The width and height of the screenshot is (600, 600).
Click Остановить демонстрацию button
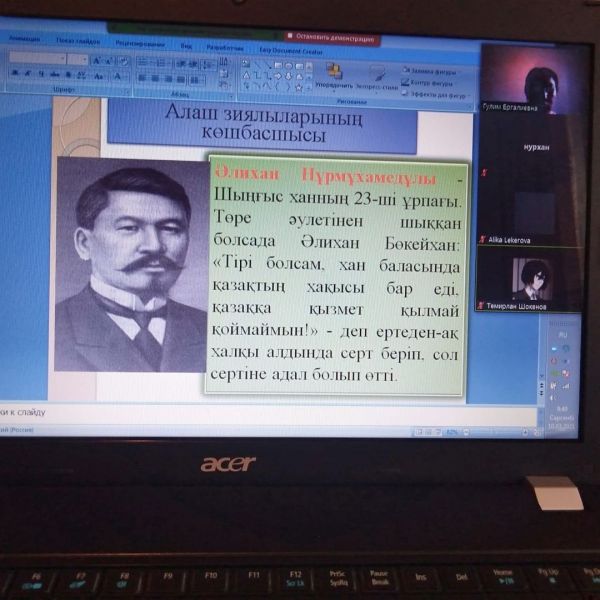(x=332, y=37)
